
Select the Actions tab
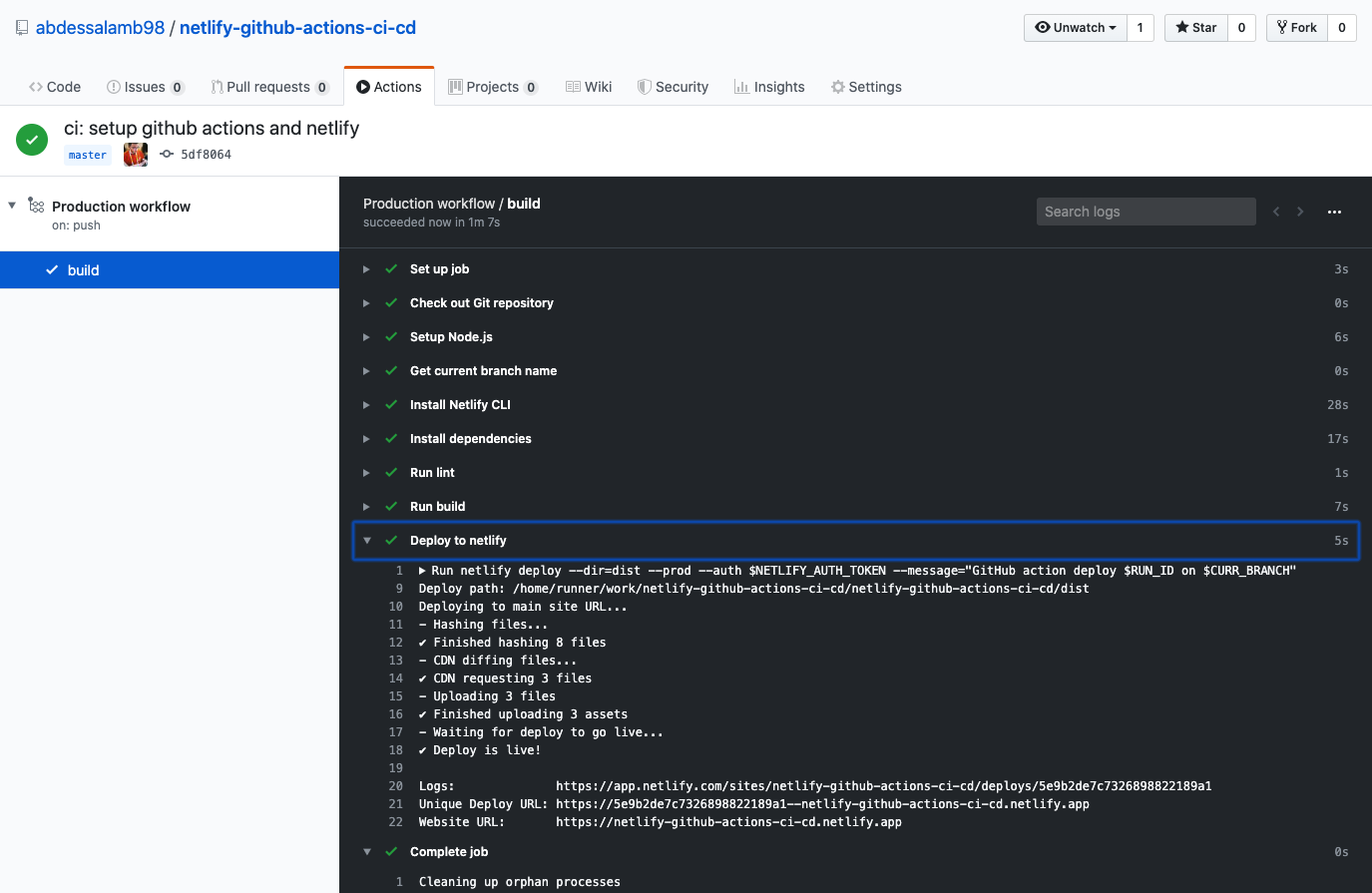click(389, 87)
